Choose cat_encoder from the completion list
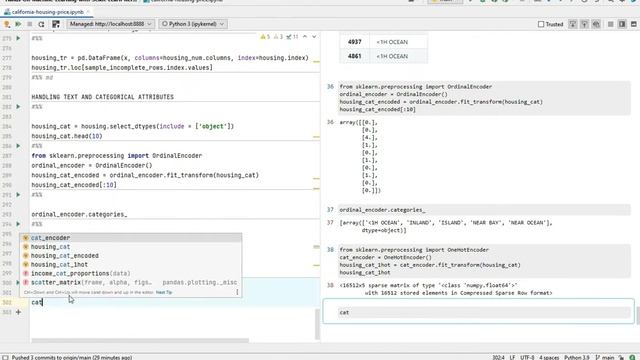 point(131,238)
